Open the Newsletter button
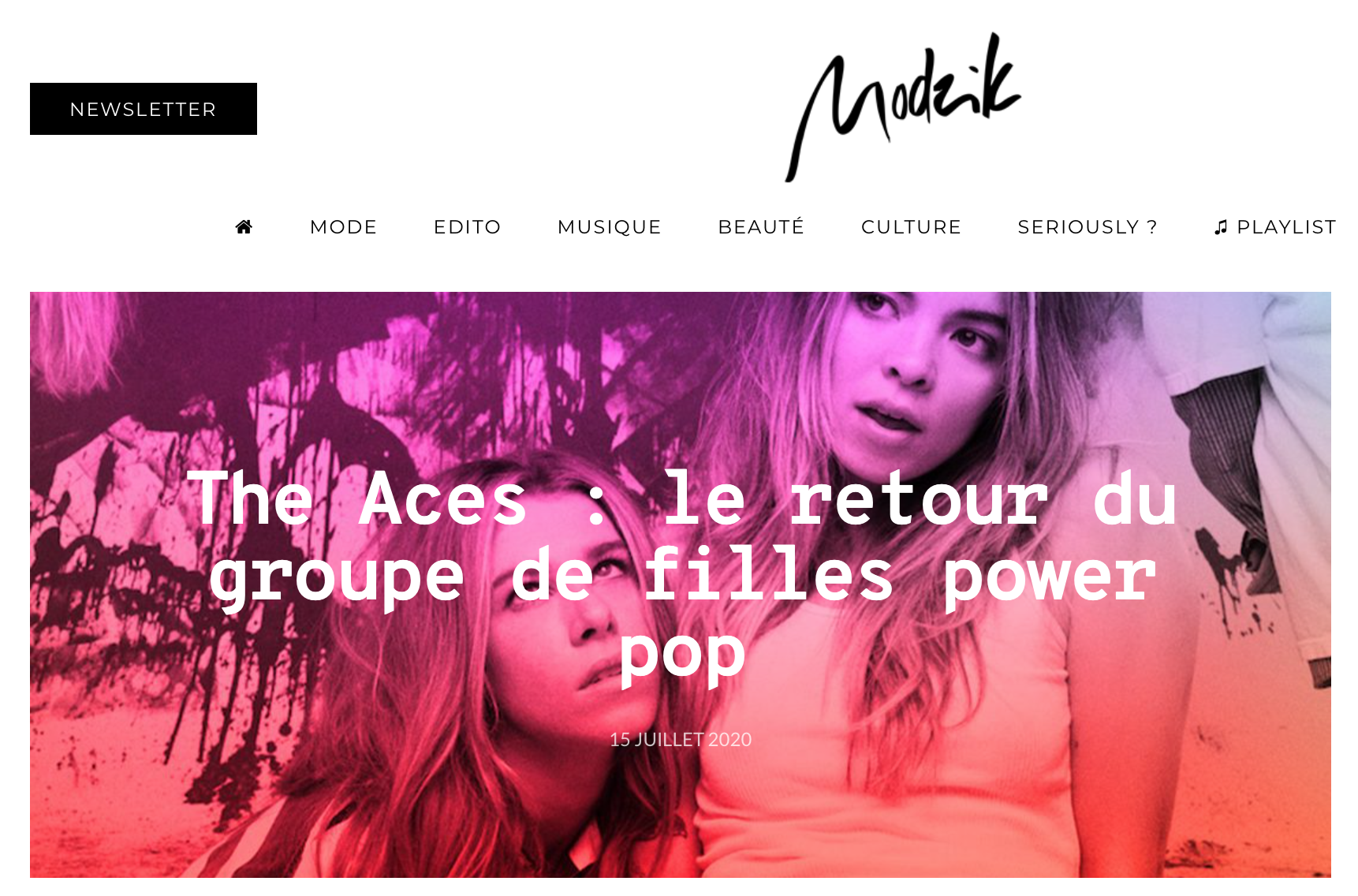Image resolution: width=1358 pixels, height=896 pixels. coord(144,109)
